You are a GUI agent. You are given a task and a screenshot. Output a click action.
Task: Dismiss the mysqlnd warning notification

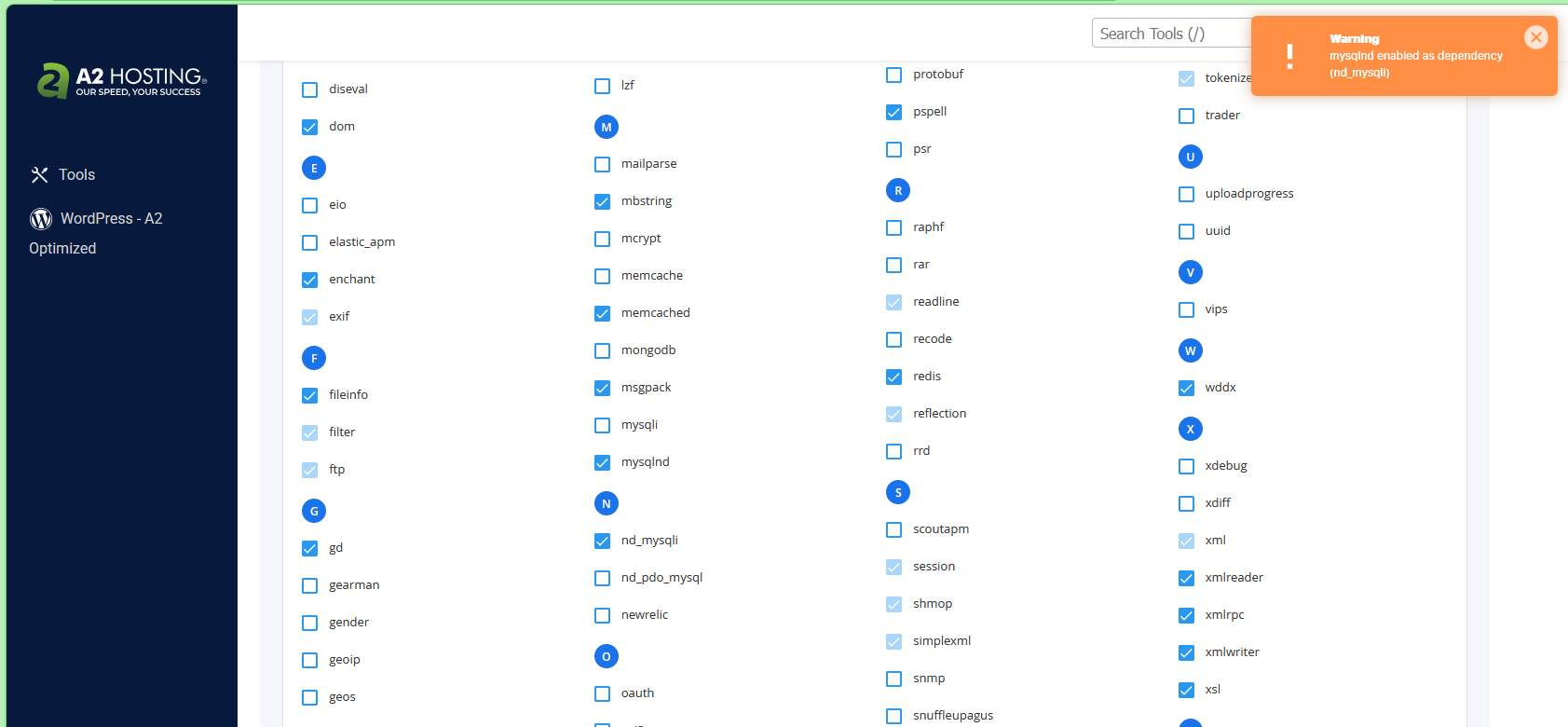(x=1535, y=37)
